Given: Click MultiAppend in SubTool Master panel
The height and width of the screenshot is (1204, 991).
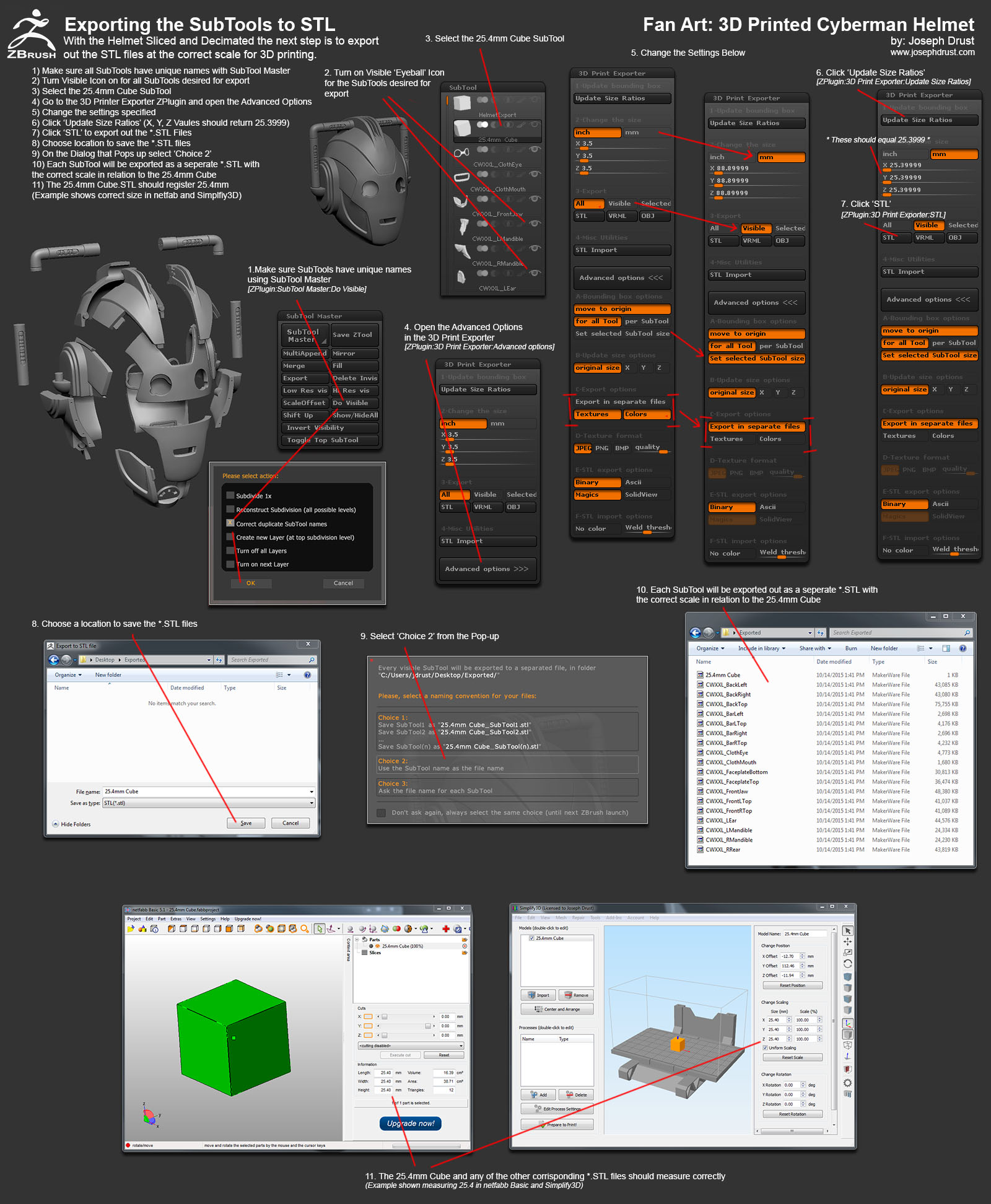Looking at the screenshot, I should 304,353.
